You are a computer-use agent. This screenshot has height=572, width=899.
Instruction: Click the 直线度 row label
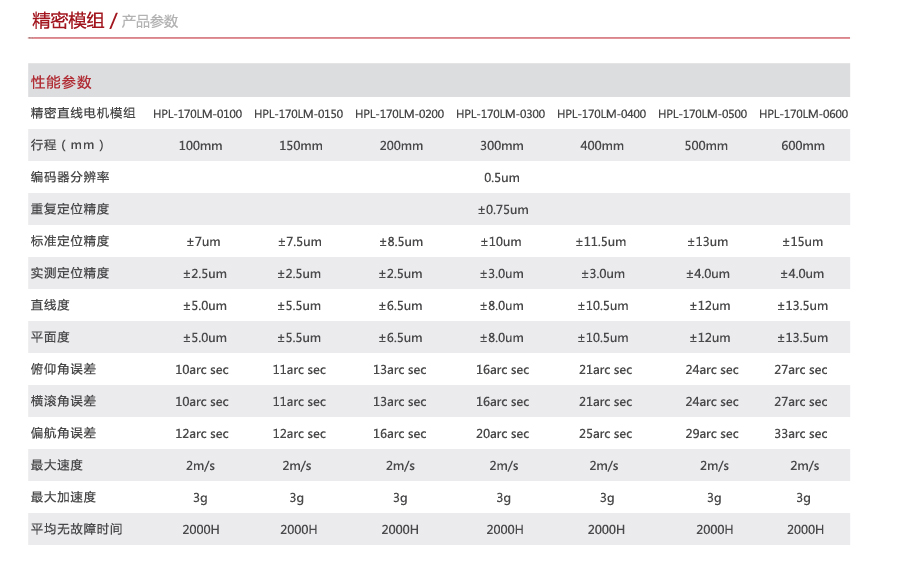tap(50, 305)
